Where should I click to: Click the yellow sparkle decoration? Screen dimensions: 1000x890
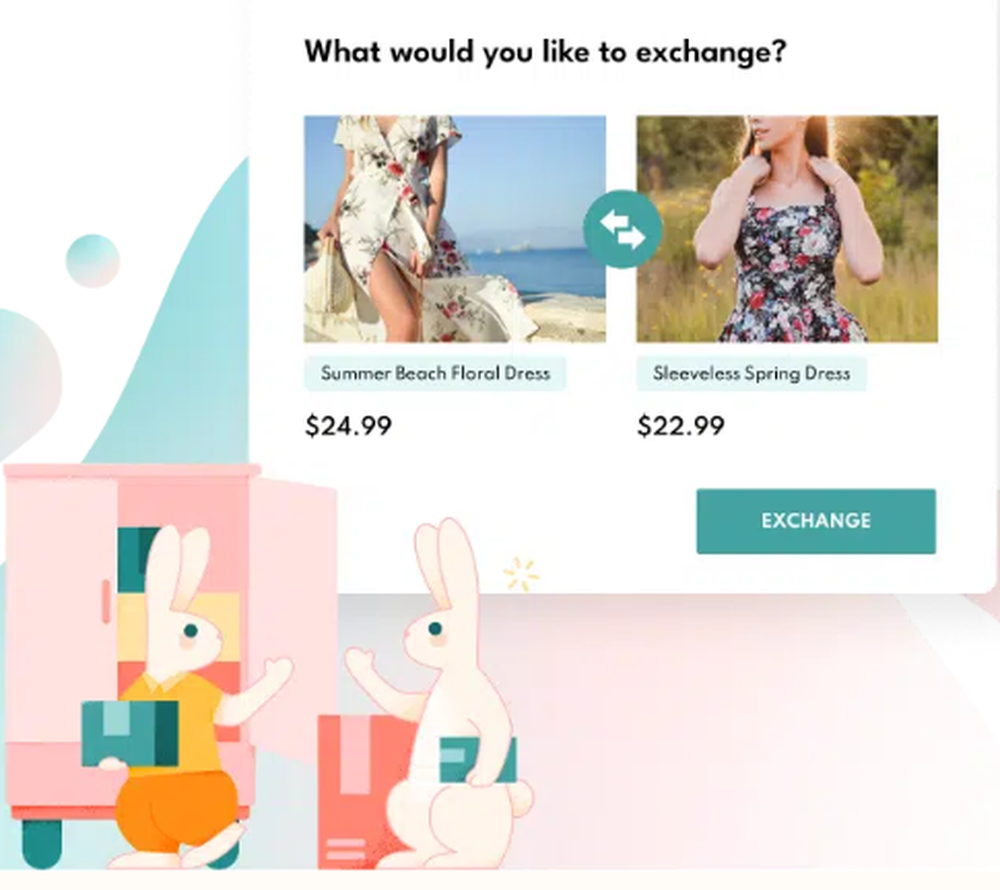tap(521, 574)
